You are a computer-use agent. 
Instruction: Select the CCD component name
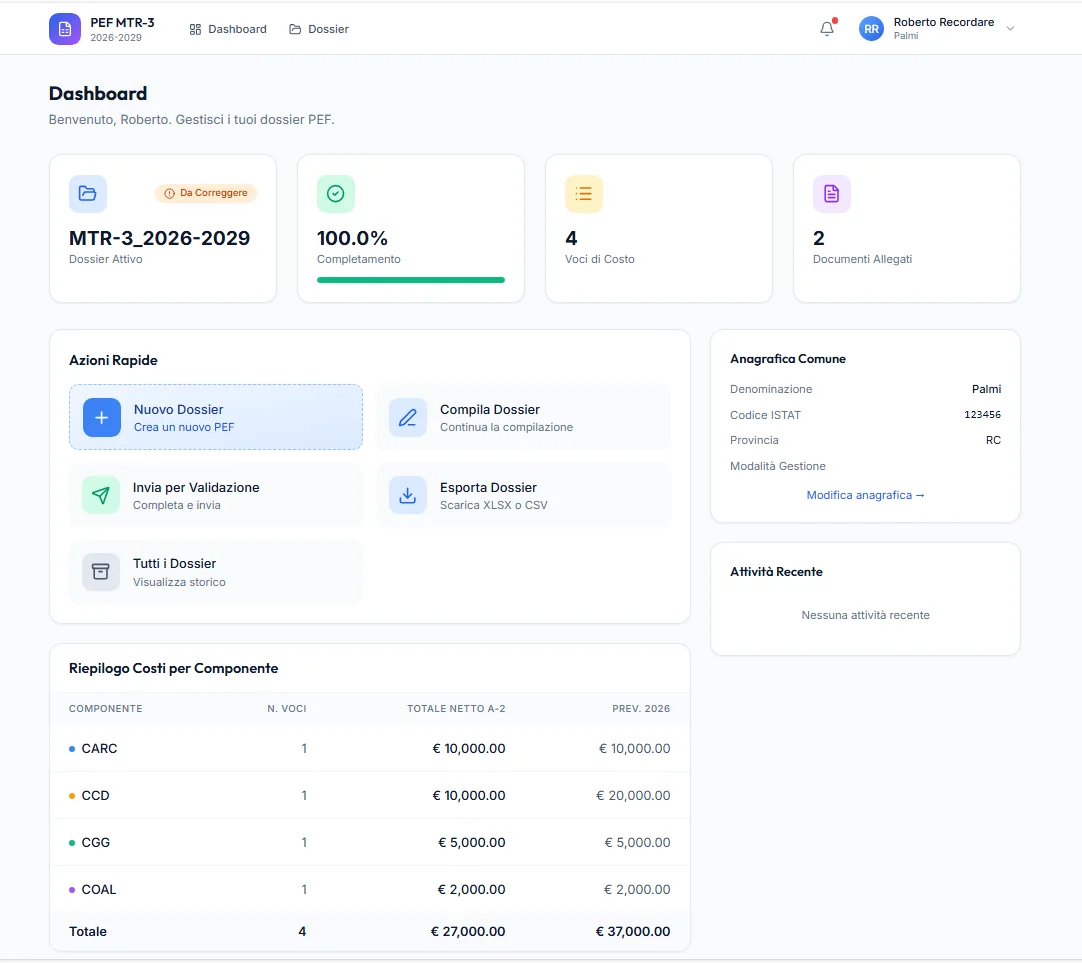click(95, 795)
